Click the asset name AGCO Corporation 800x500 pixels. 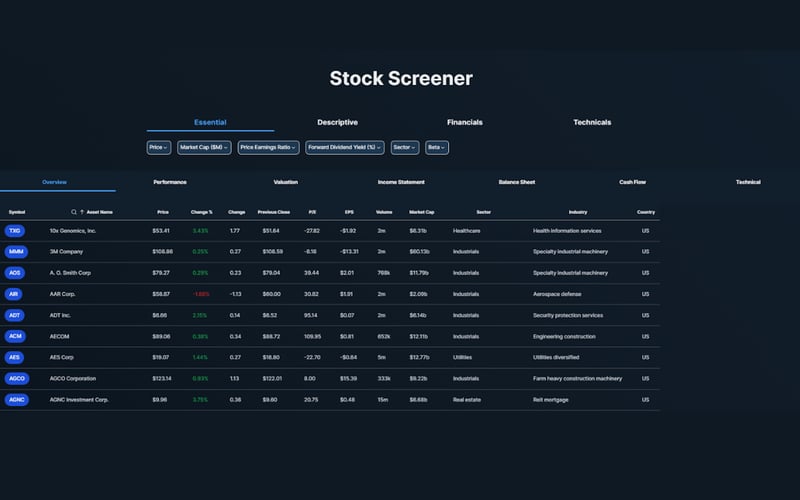(72, 379)
